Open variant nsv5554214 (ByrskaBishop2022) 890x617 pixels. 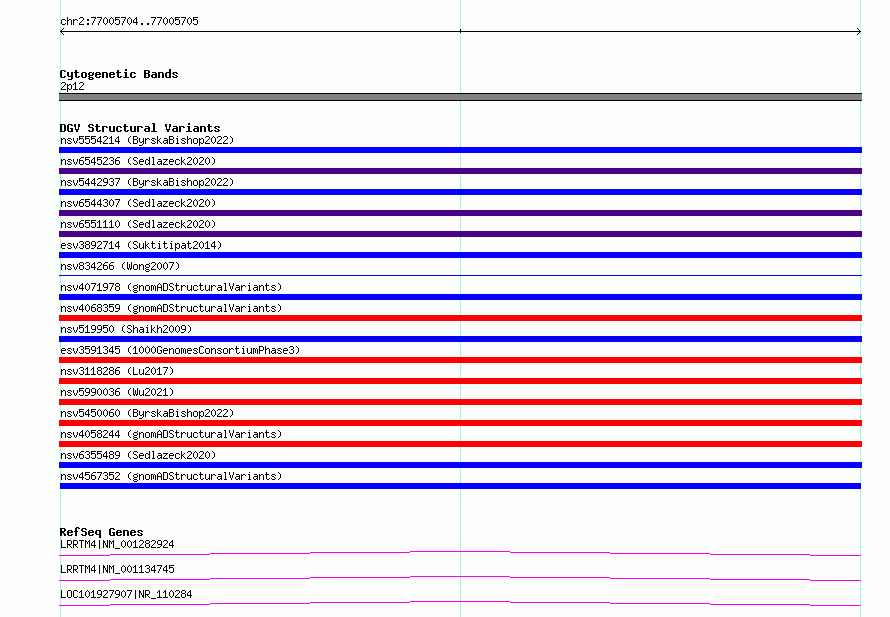point(147,140)
